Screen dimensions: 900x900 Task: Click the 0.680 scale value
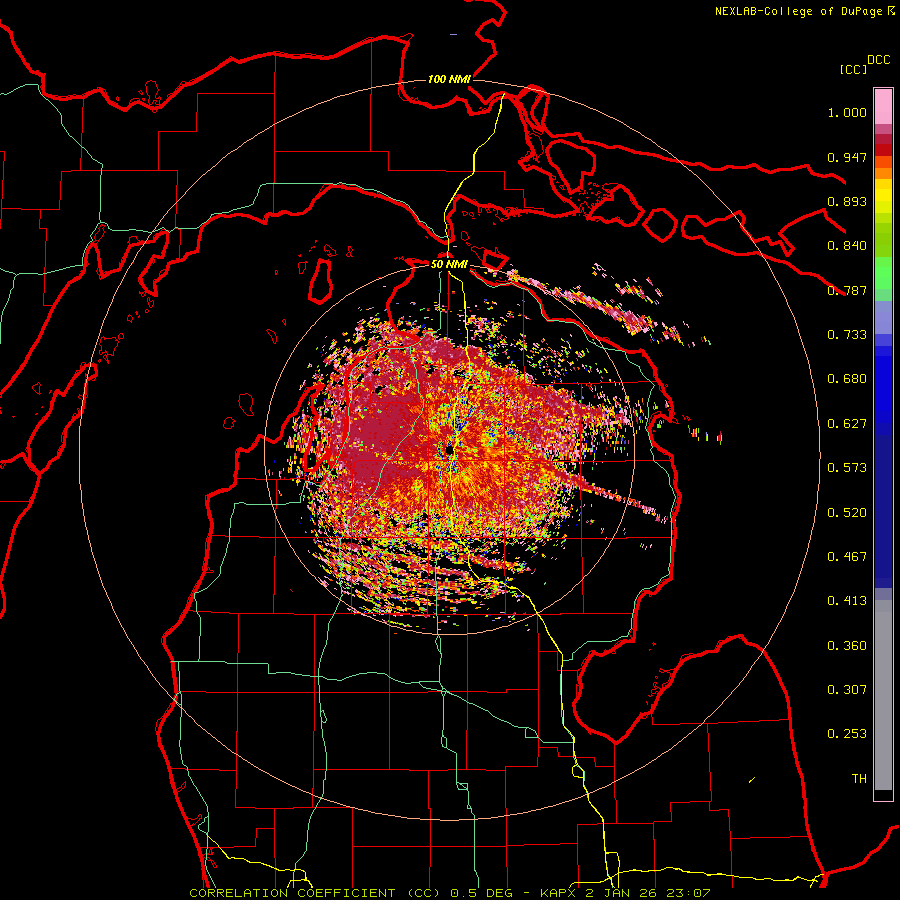point(847,379)
